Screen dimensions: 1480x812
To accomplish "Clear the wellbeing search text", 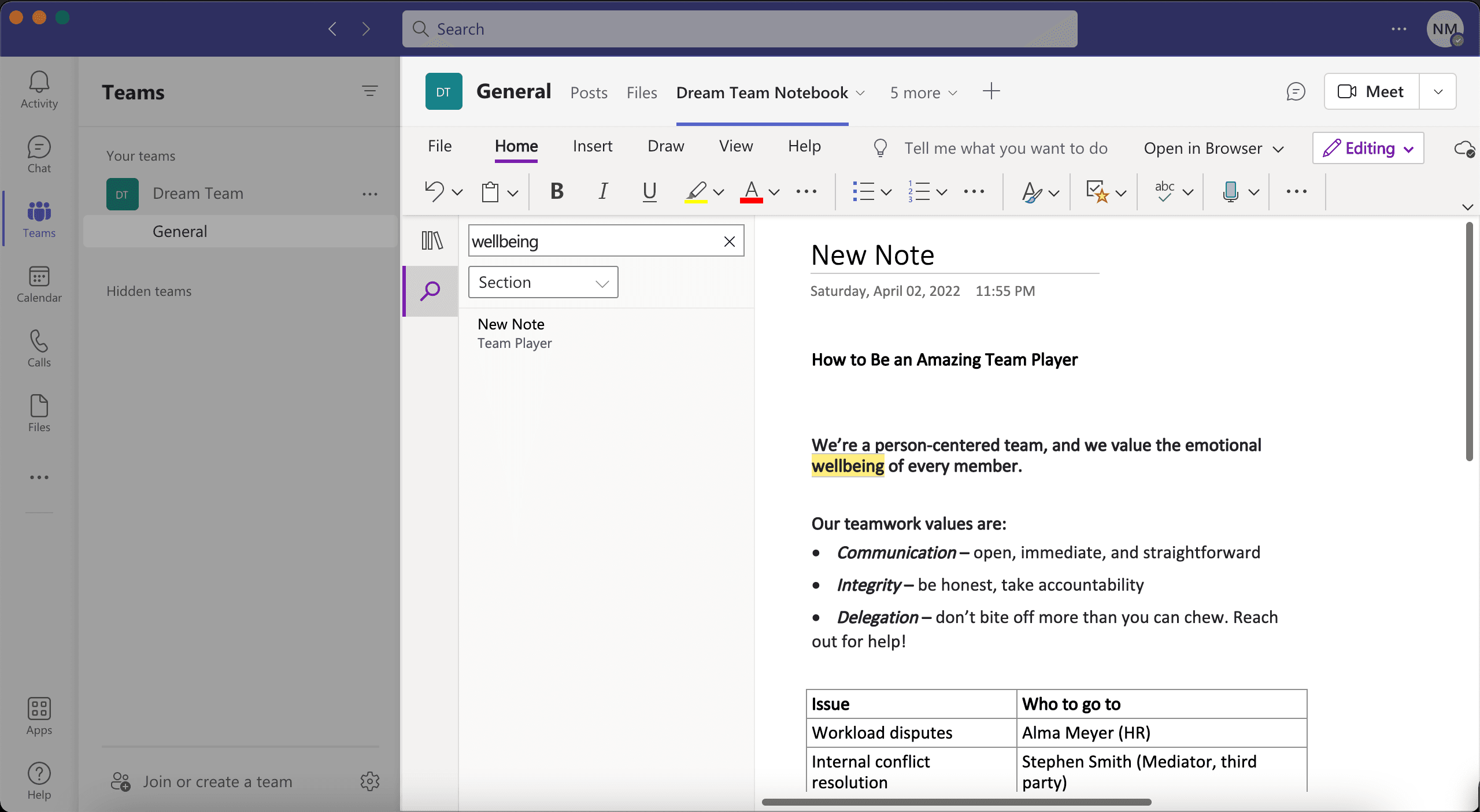I will click(x=730, y=241).
